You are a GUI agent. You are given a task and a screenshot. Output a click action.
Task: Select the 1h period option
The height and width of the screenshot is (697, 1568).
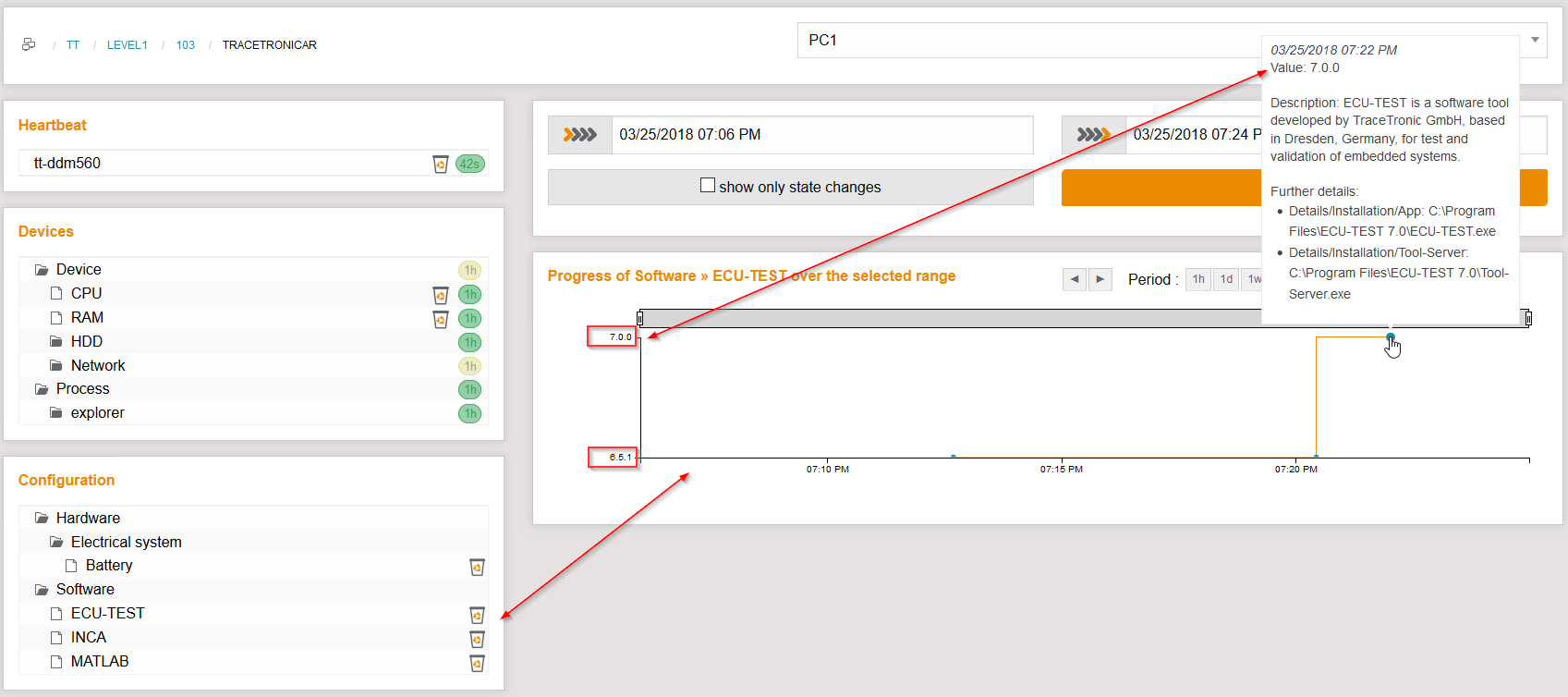point(1198,279)
